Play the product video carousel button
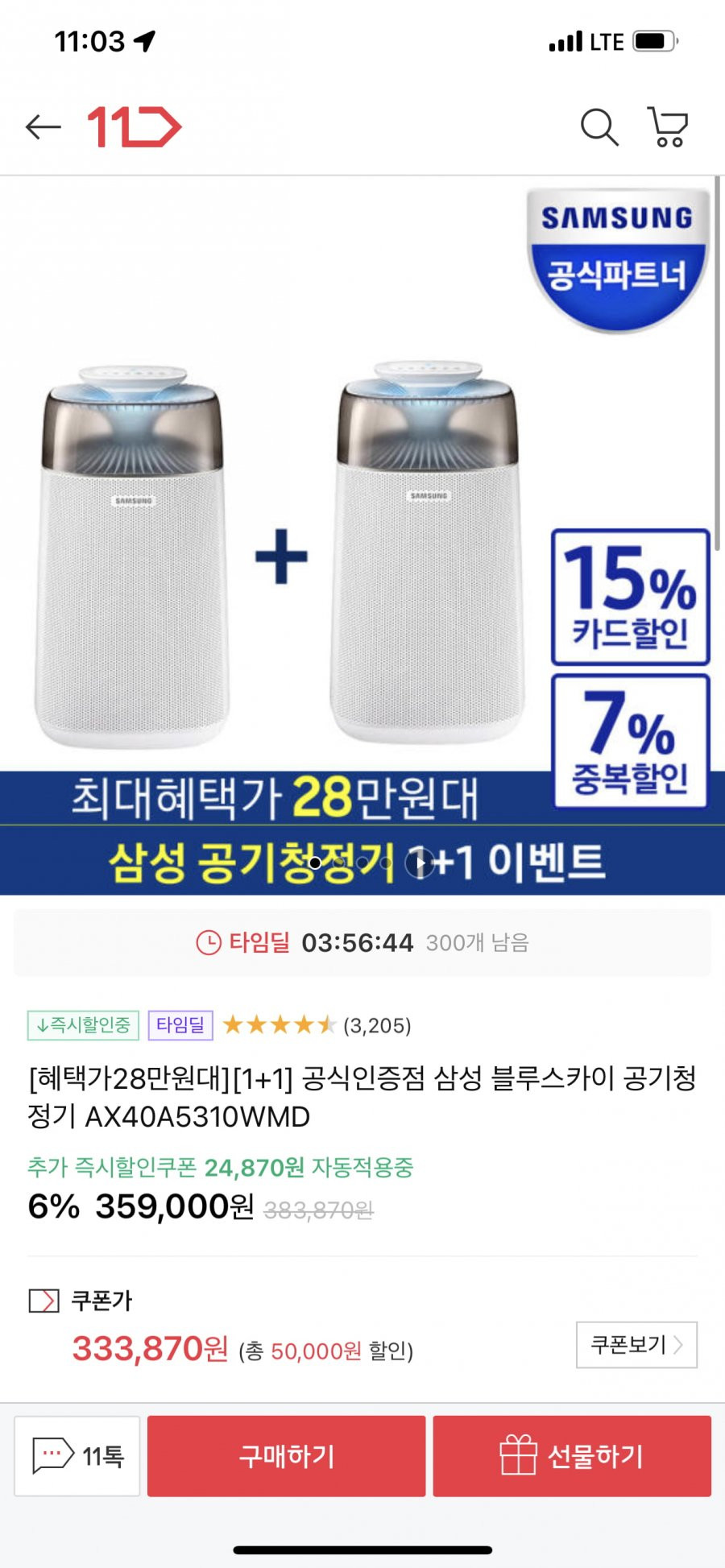This screenshot has width=725, height=1568. click(420, 863)
